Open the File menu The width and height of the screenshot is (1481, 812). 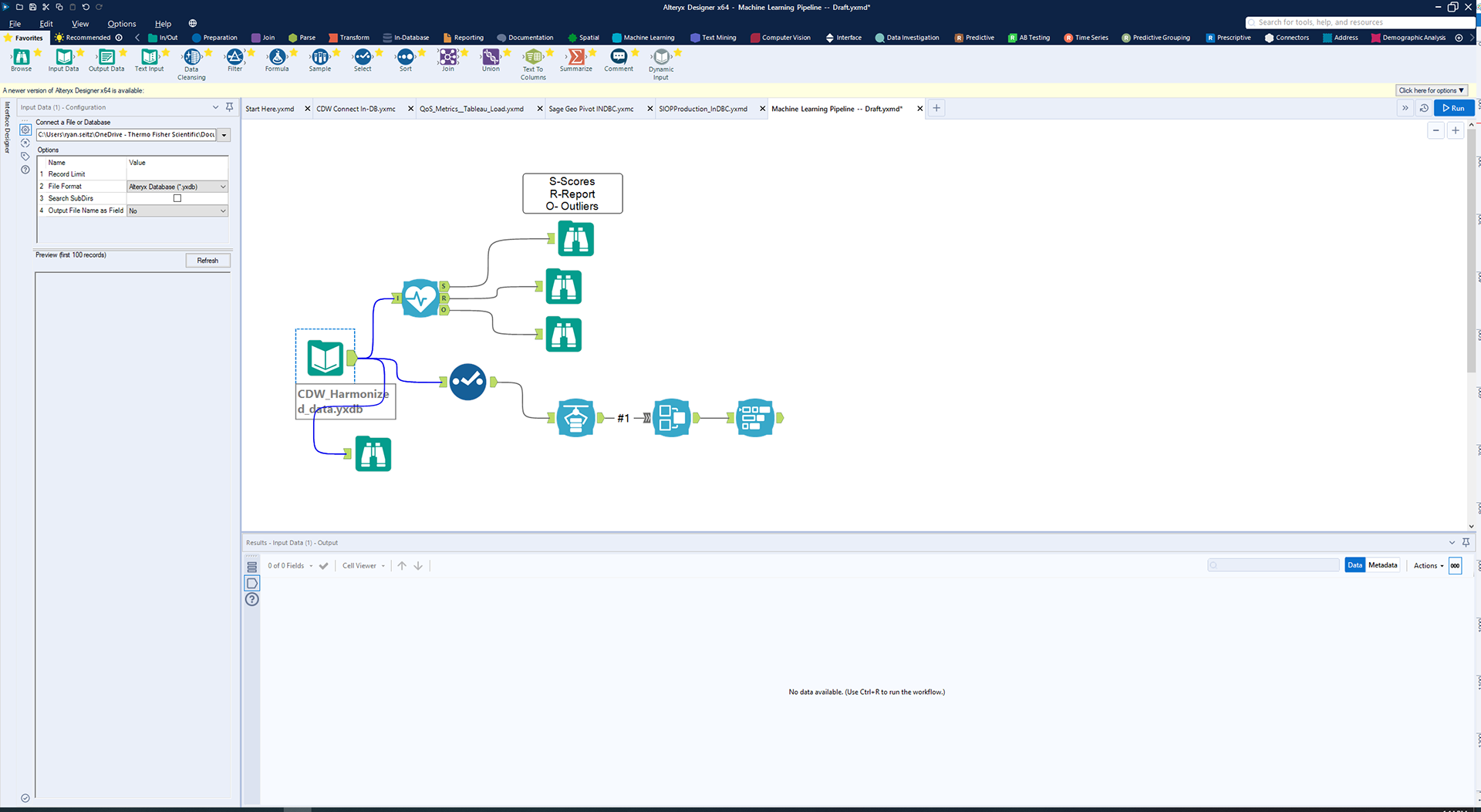point(15,24)
